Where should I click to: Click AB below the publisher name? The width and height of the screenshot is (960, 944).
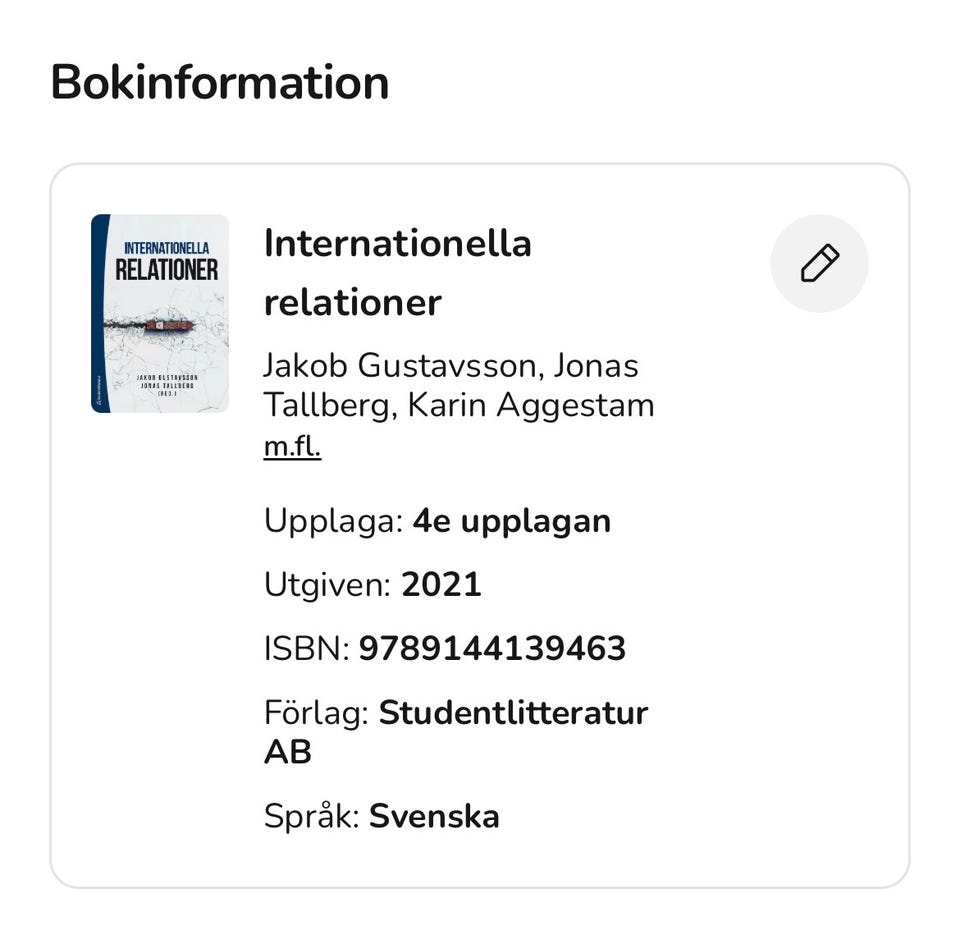coord(287,752)
